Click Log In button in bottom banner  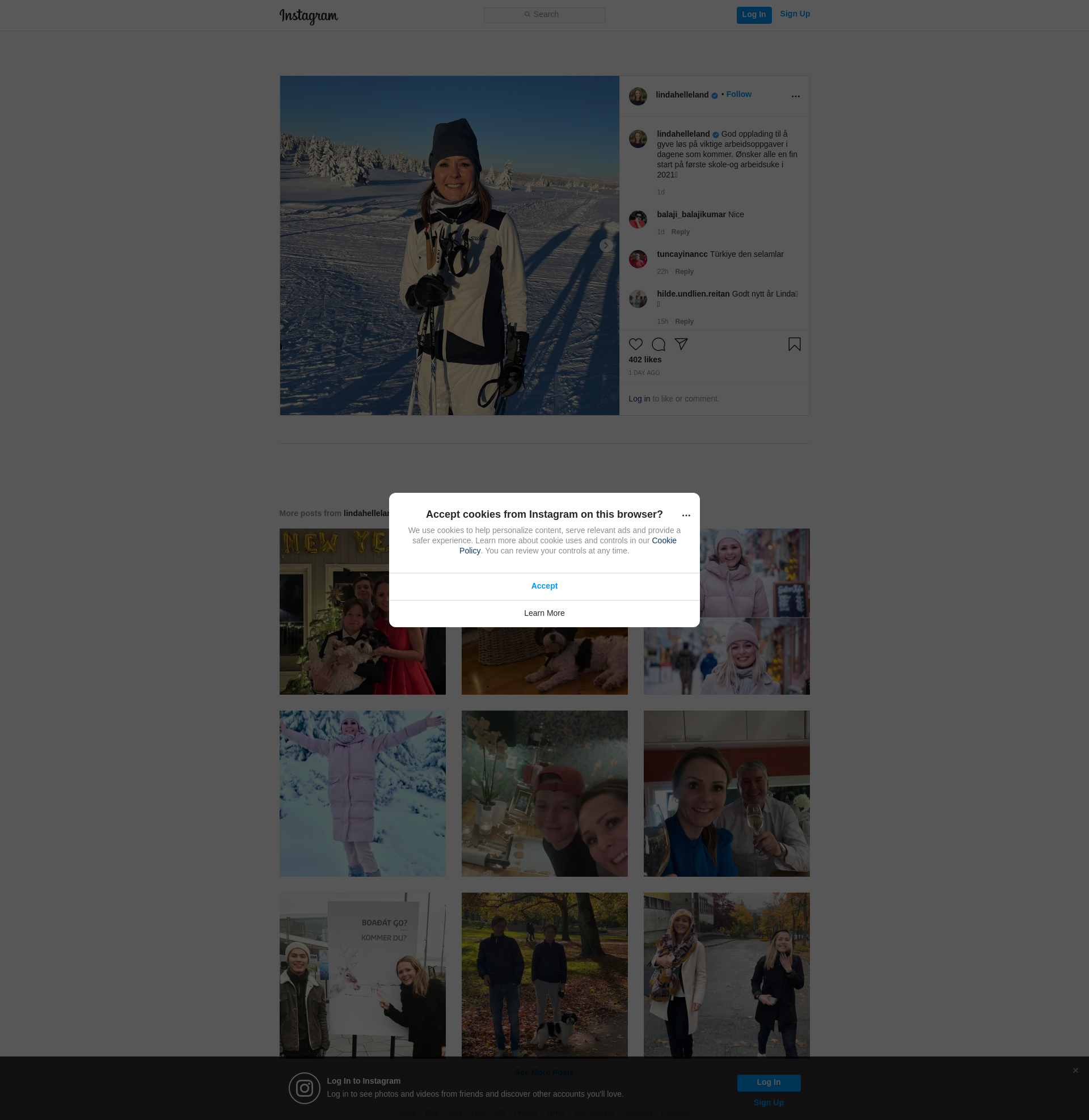(768, 1082)
